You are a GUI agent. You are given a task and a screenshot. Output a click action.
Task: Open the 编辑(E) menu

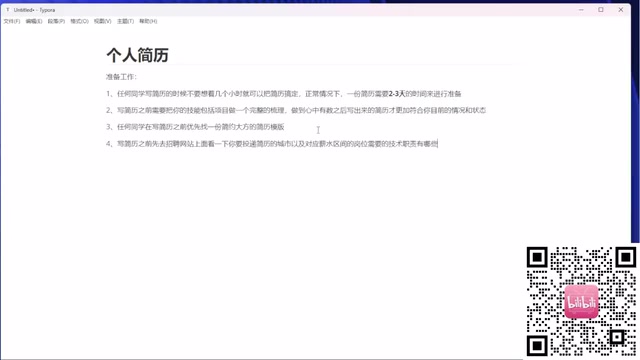(x=34, y=21)
